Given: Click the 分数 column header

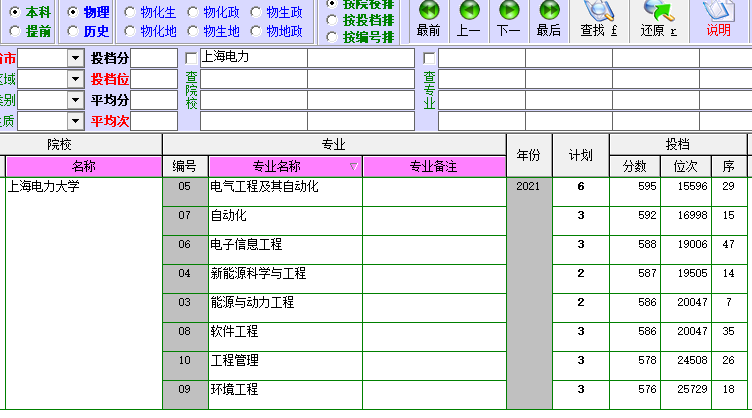Looking at the screenshot, I should [634, 166].
